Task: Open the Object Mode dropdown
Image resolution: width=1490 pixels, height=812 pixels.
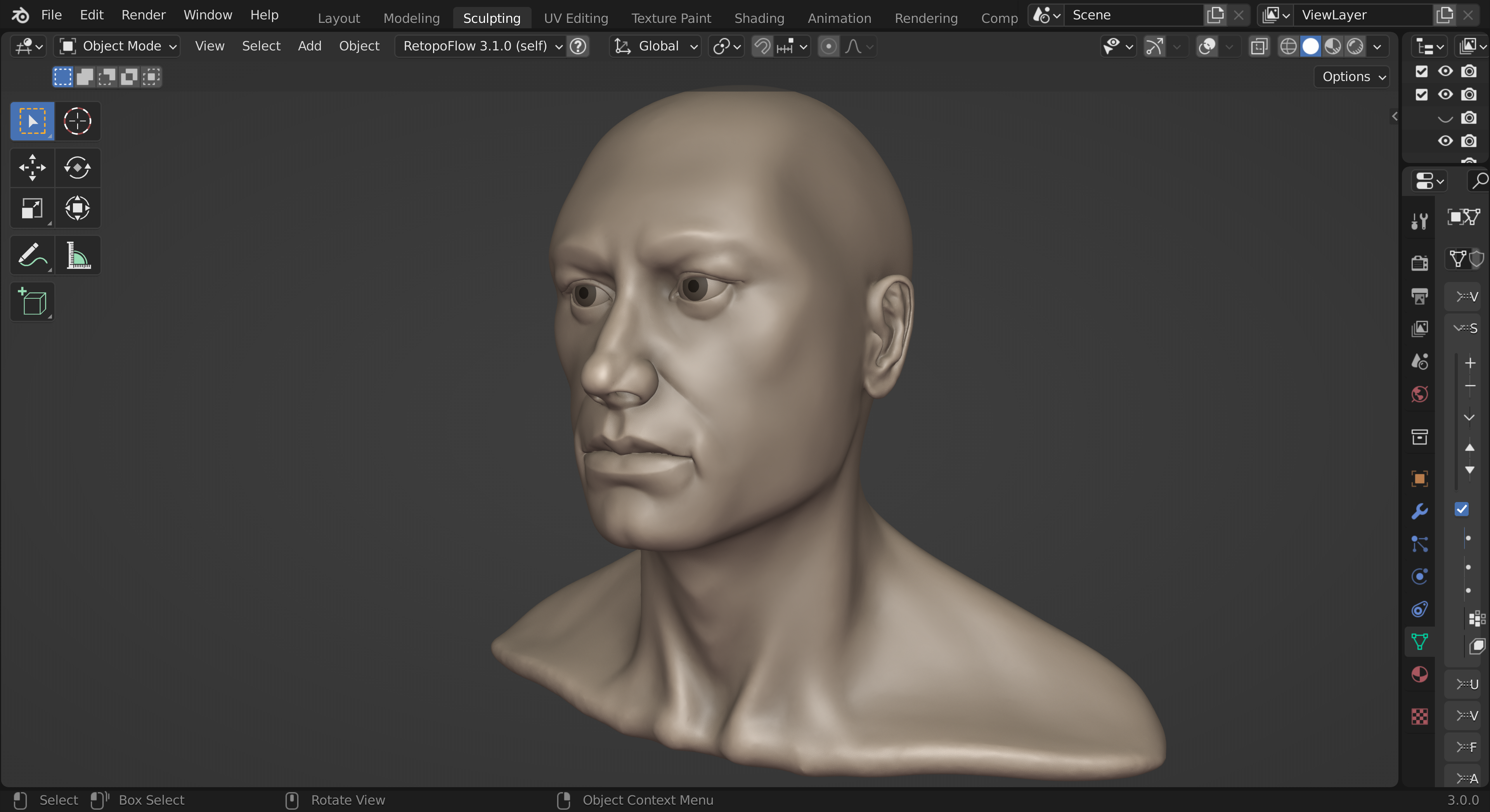Action: [x=118, y=46]
